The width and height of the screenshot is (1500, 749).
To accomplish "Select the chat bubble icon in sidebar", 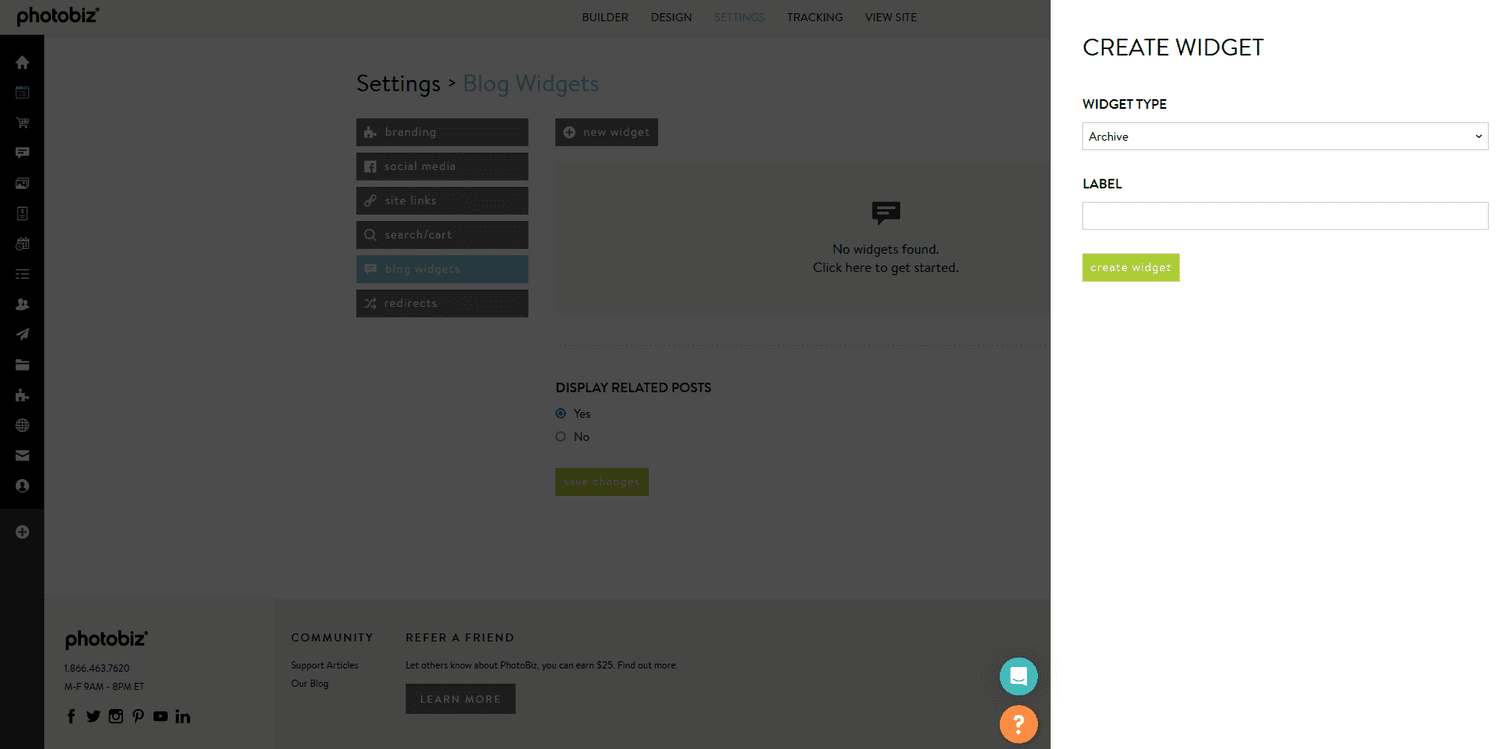I will (x=22, y=152).
